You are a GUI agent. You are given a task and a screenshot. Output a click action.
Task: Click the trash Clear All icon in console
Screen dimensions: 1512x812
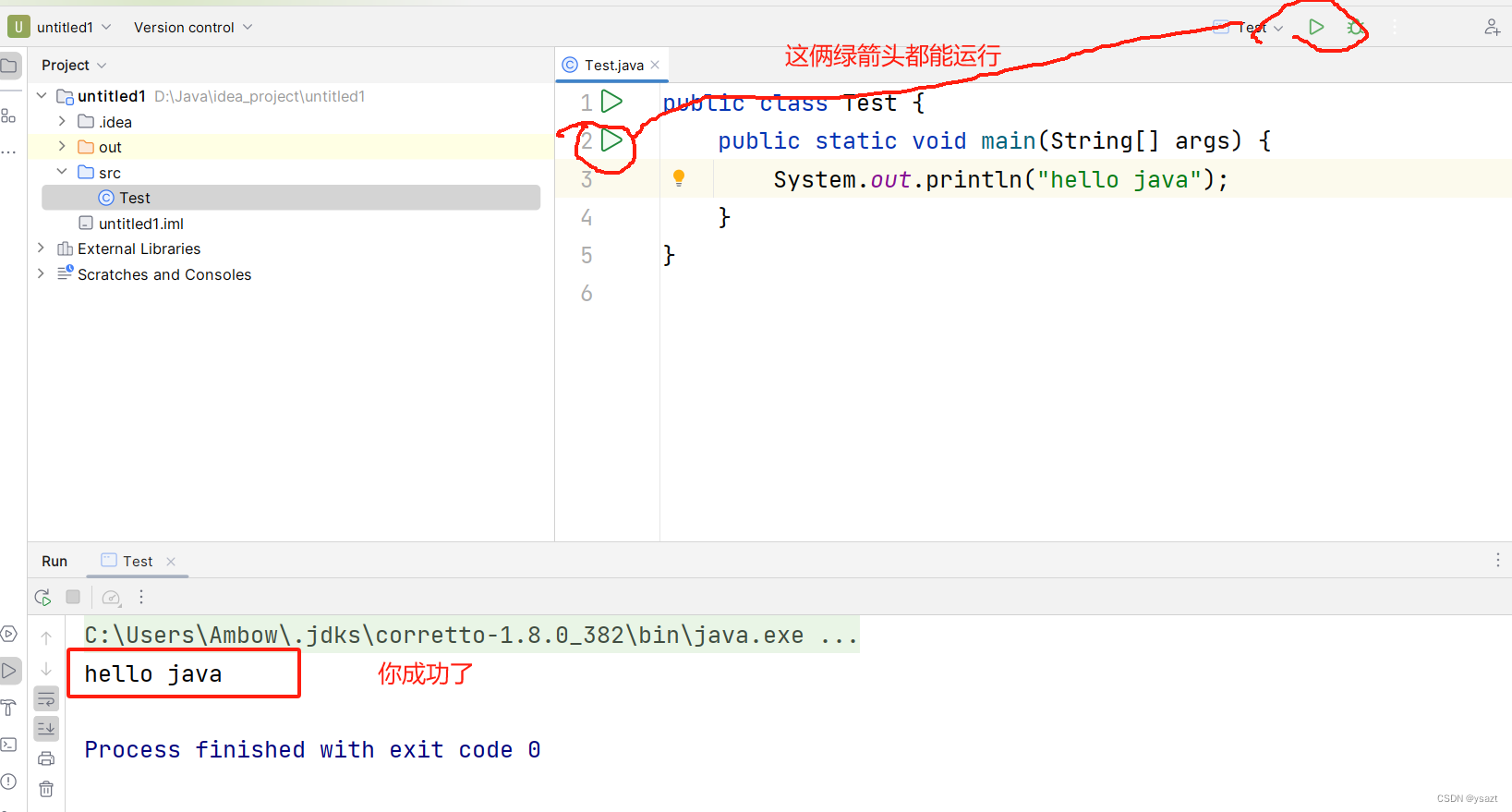46,789
